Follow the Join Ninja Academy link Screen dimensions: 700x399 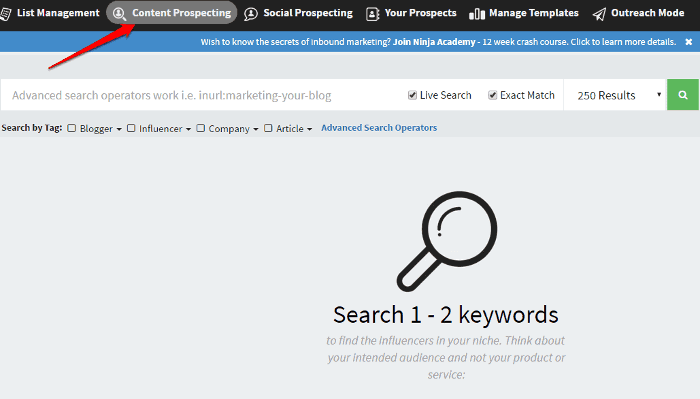434,42
